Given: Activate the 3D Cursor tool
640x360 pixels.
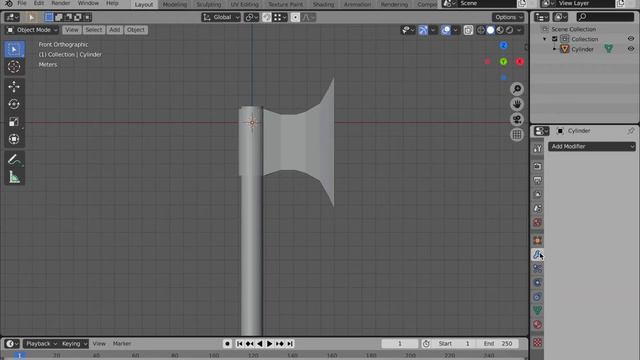Looking at the screenshot, I should 14,67.
